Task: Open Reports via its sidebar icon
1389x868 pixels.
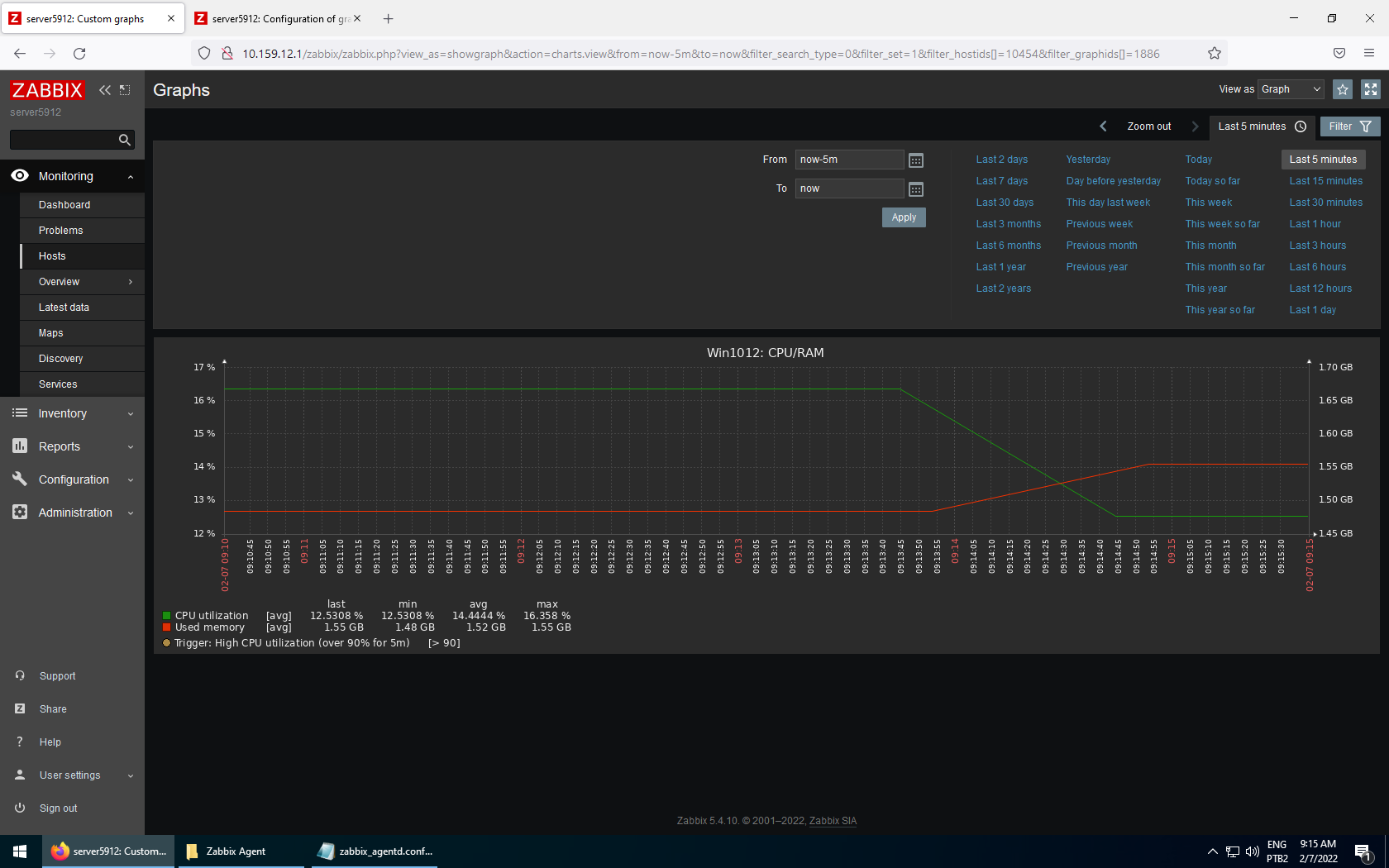Action: click(19, 446)
